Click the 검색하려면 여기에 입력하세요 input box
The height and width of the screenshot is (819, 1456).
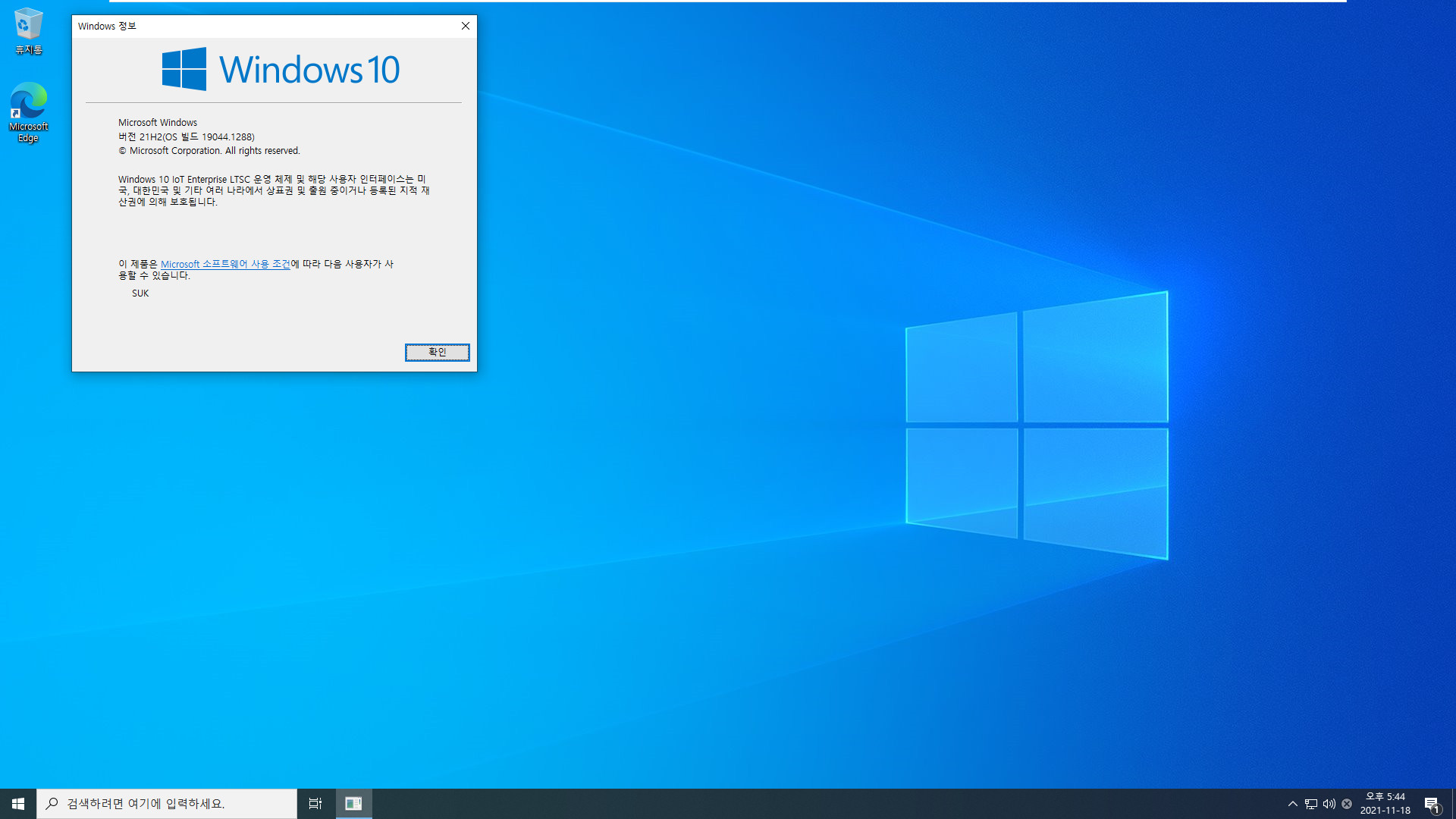pyautogui.click(x=167, y=804)
